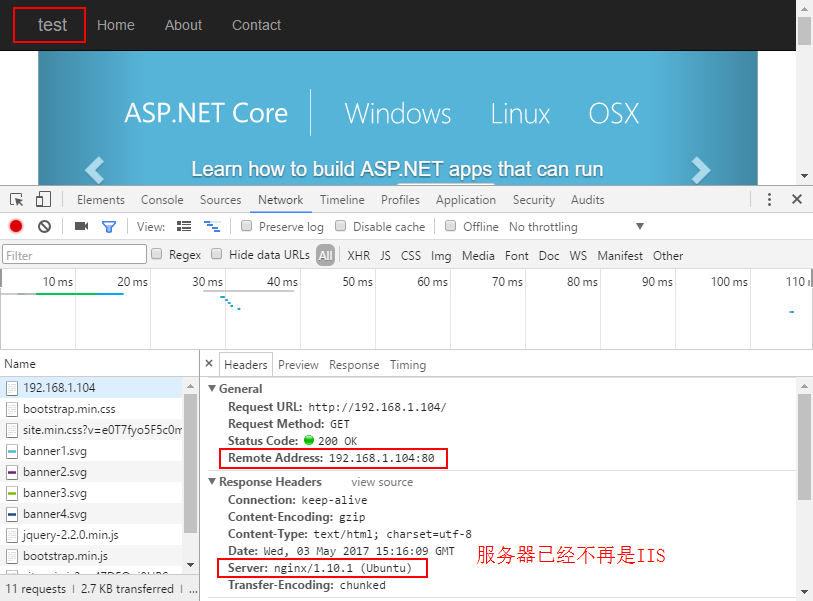Collapse the General headers section
813x601 pixels.
(211, 389)
